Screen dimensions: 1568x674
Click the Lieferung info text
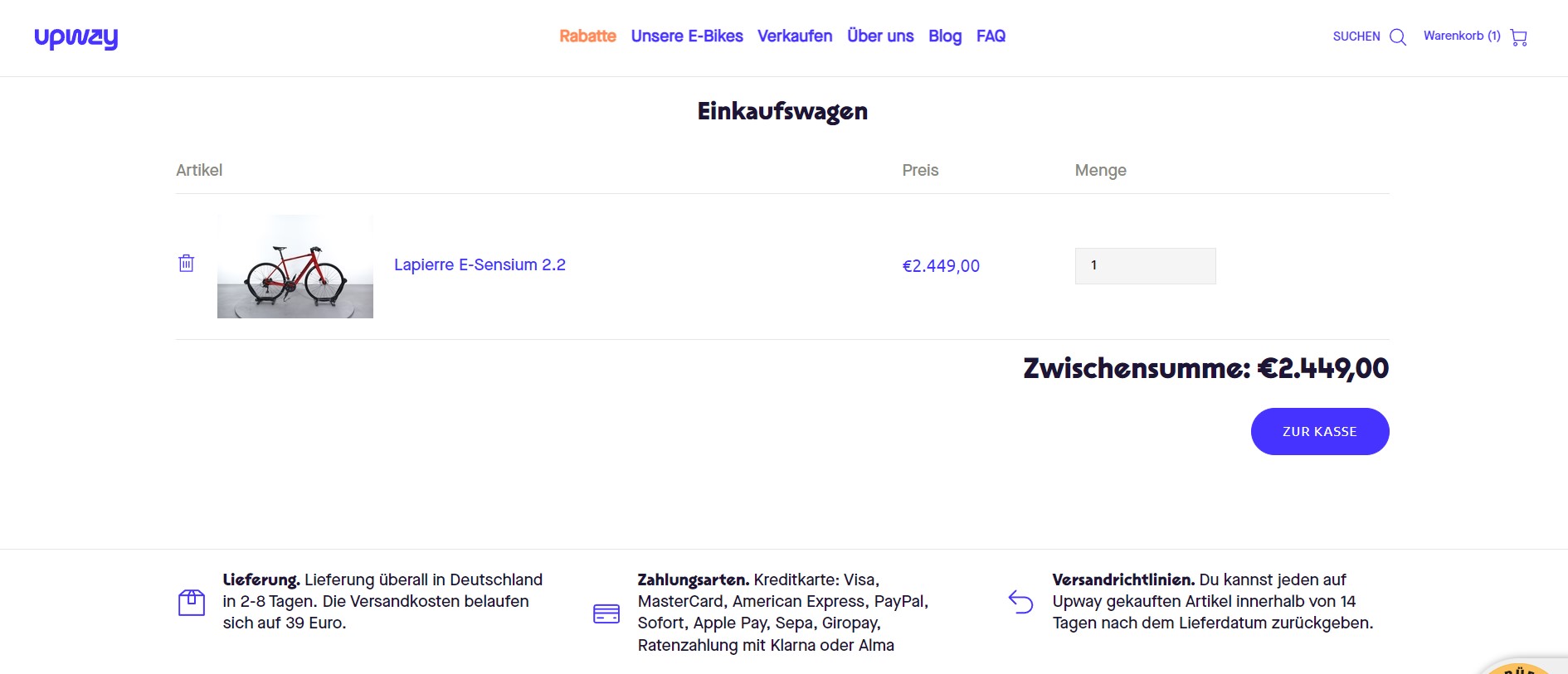[x=382, y=601]
